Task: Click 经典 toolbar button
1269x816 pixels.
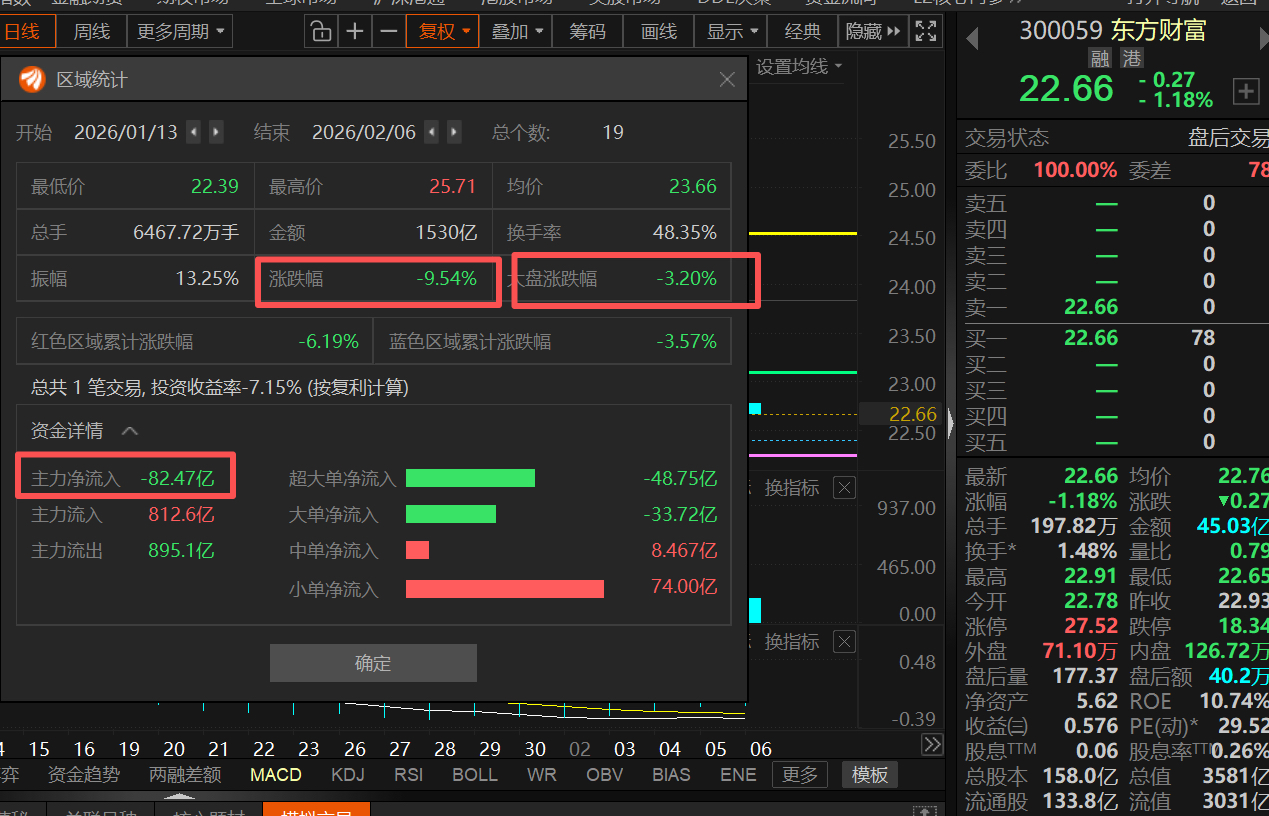Action: tap(803, 31)
